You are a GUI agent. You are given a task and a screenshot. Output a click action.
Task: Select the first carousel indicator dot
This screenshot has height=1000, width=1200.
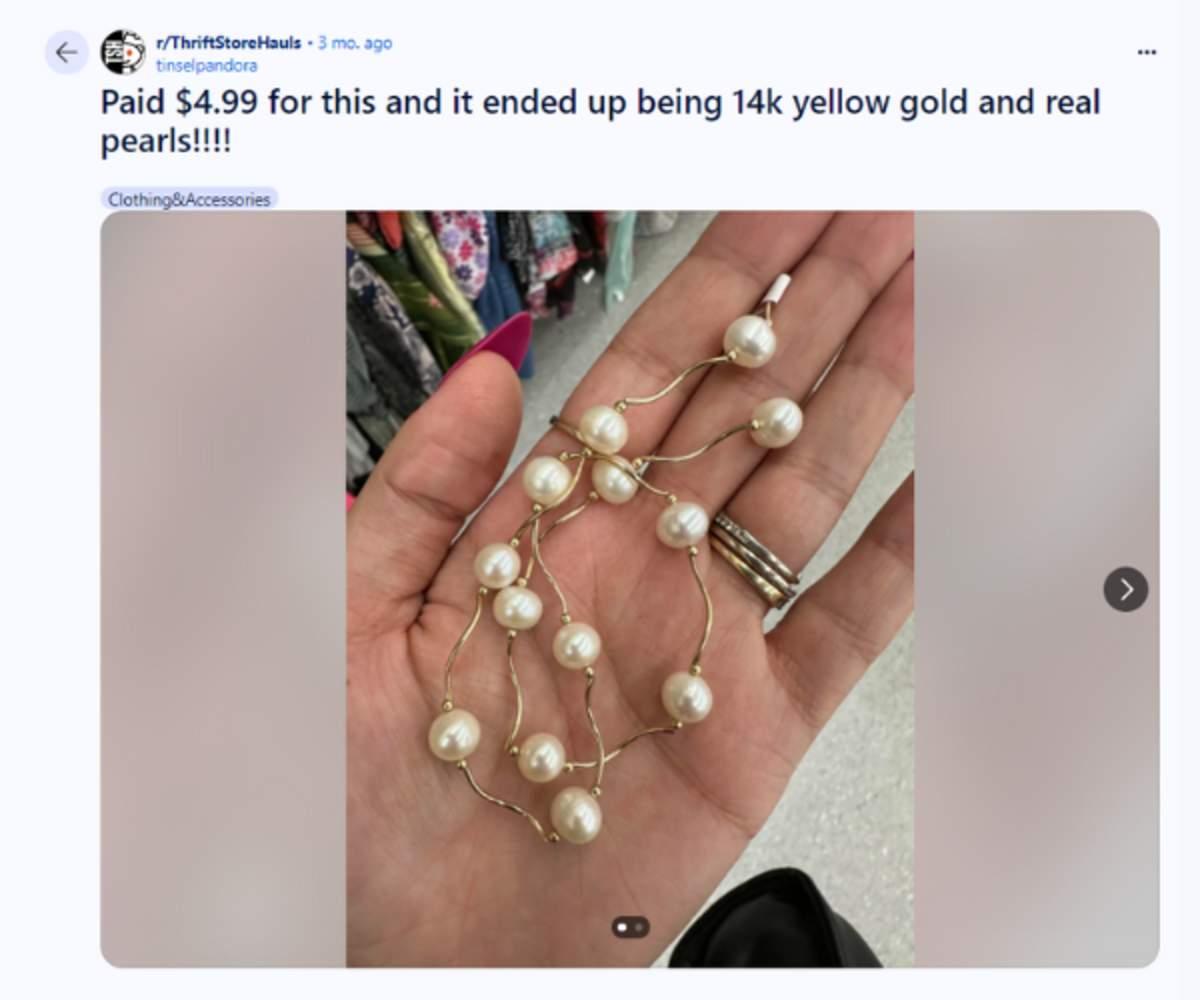pyautogui.click(x=623, y=927)
